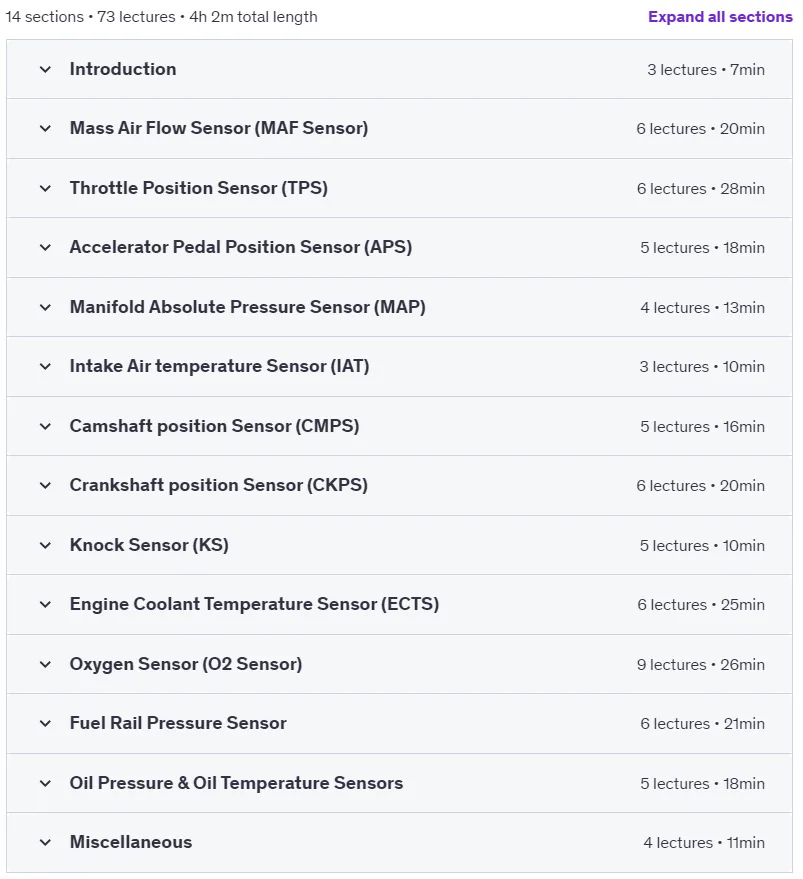Click the 6 lectures • 28min label
The height and width of the screenshot is (879, 803).
click(700, 189)
